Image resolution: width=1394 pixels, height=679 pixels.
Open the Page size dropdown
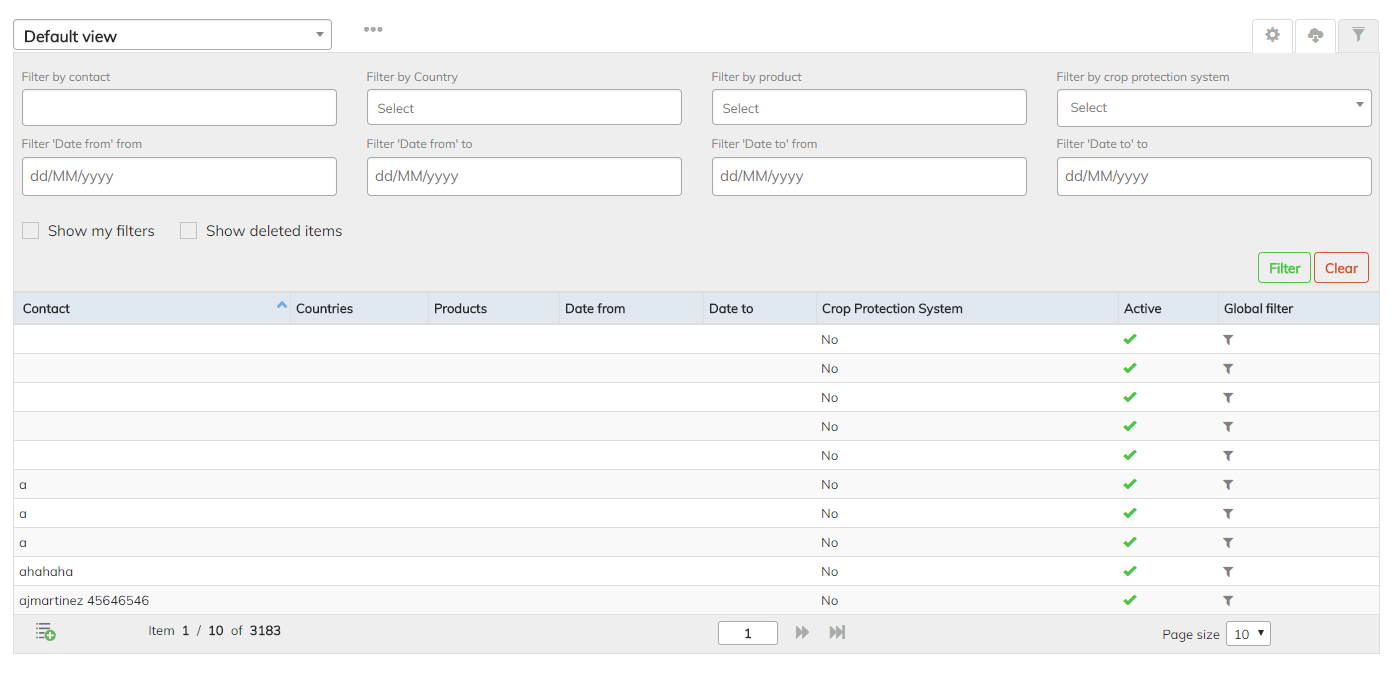[x=1247, y=634]
